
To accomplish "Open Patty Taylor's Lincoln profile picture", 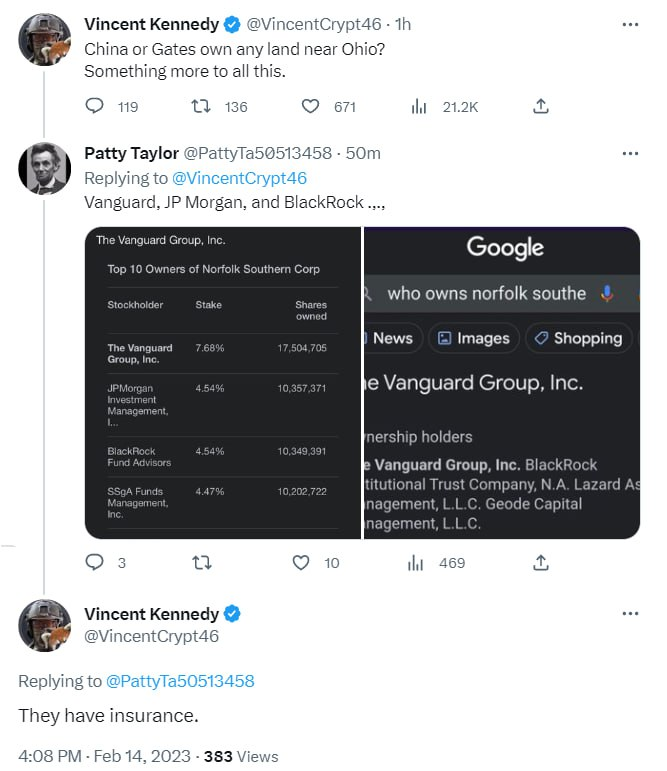I will 44,168.
